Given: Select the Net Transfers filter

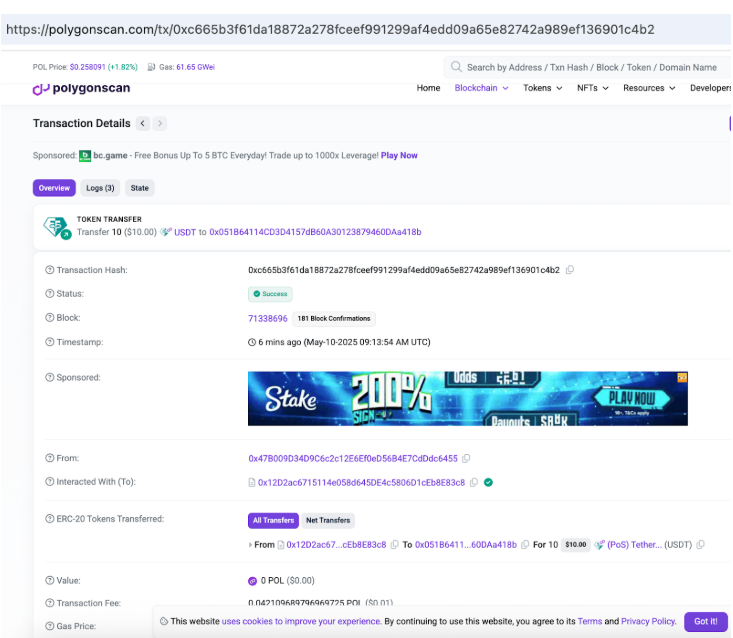Looking at the screenshot, I should 328,520.
